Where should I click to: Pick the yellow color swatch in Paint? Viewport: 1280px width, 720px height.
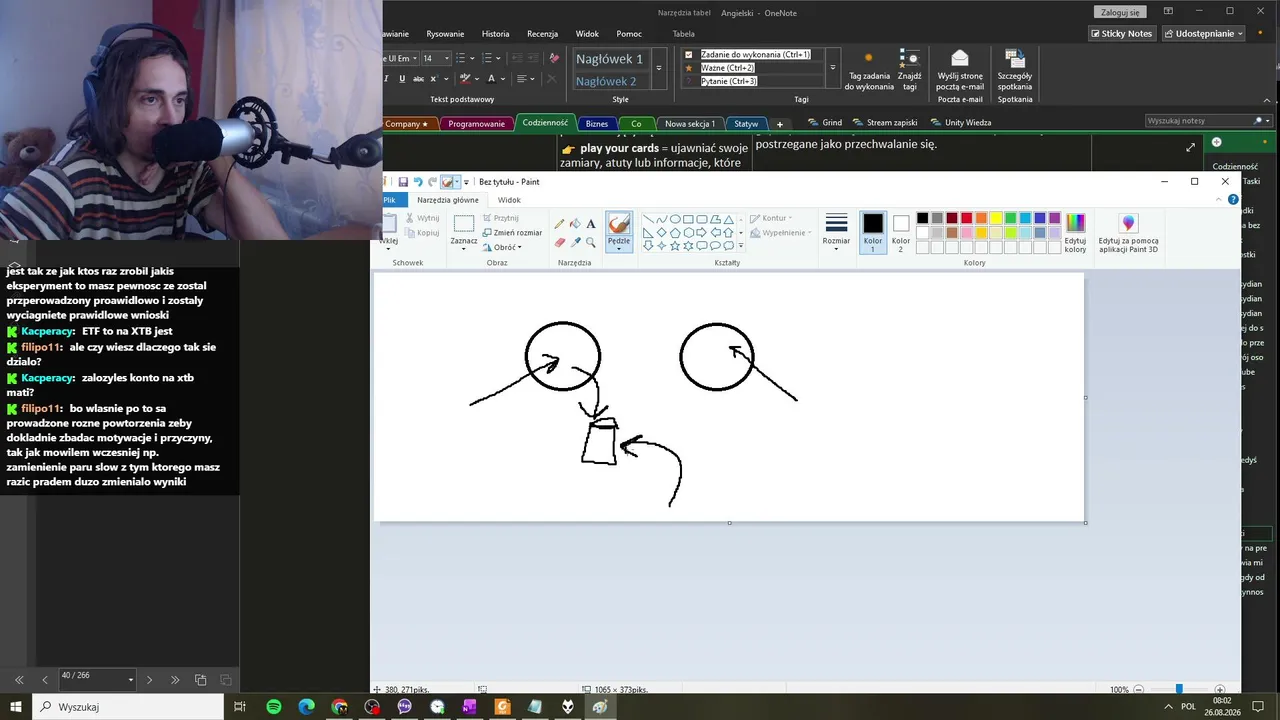tap(996, 218)
